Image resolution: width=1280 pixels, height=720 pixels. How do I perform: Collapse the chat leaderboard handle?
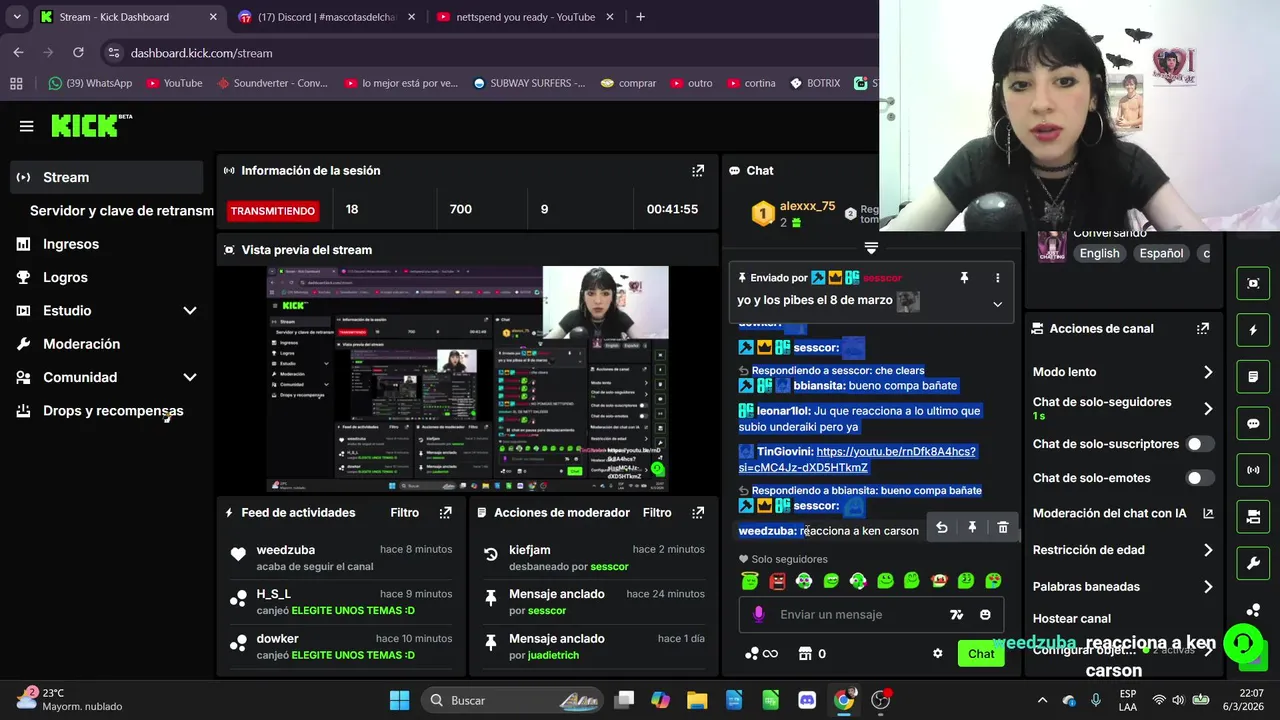871,247
